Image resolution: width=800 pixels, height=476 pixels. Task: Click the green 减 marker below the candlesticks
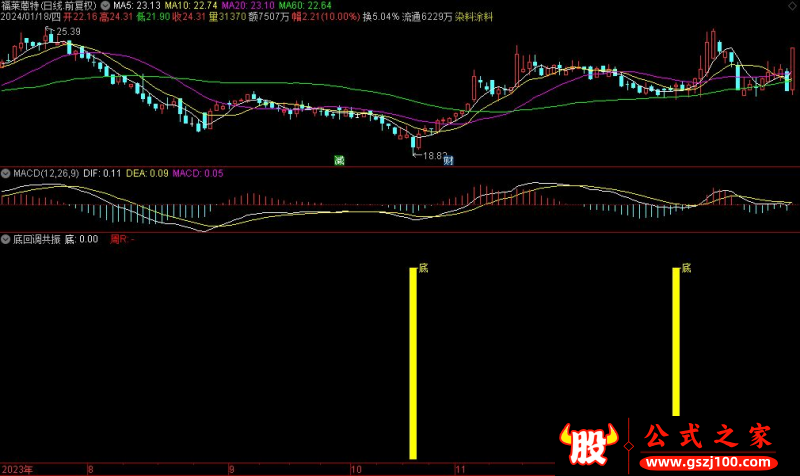tap(339, 160)
